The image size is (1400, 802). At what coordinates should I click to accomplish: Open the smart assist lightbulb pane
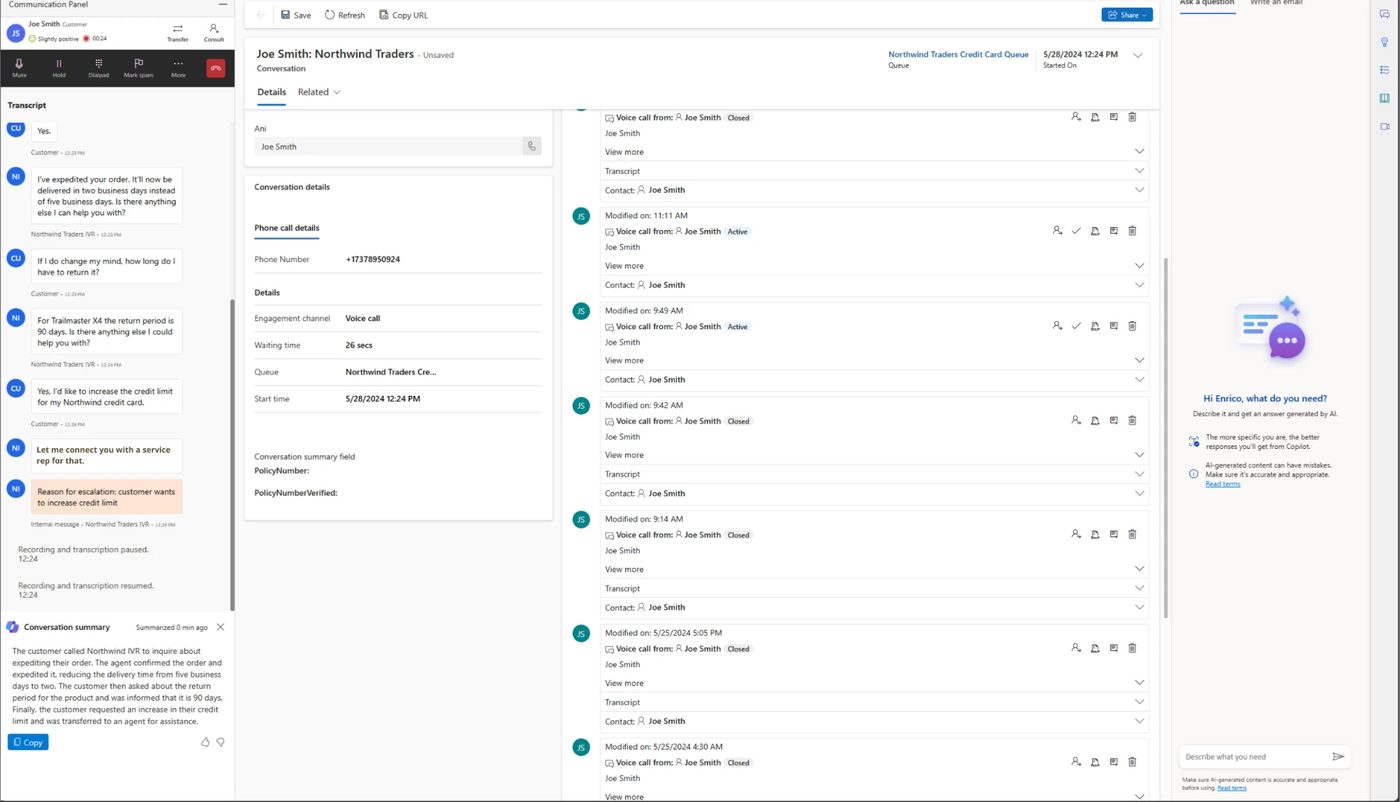[x=1384, y=42]
